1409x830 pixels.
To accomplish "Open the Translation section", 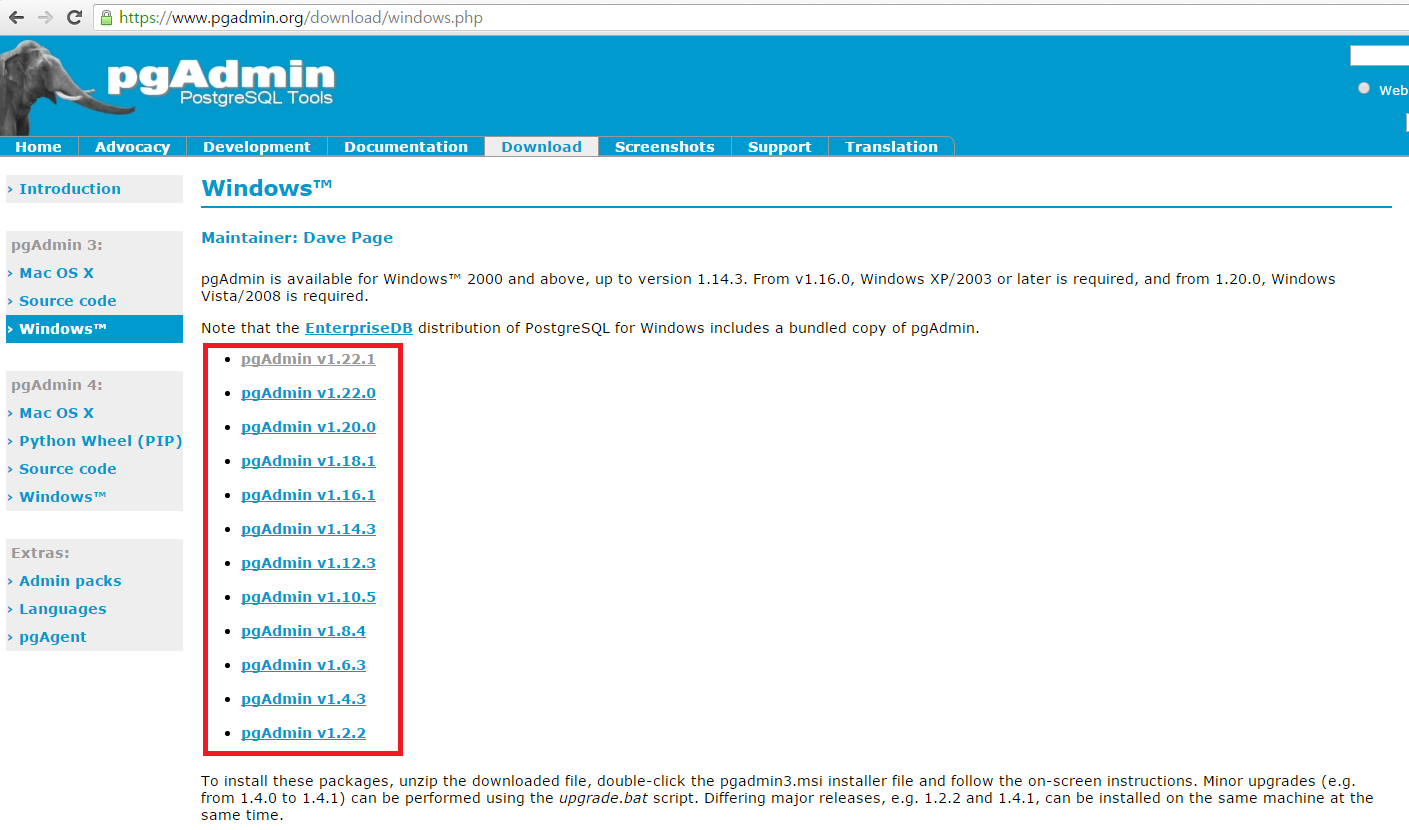I will [890, 146].
